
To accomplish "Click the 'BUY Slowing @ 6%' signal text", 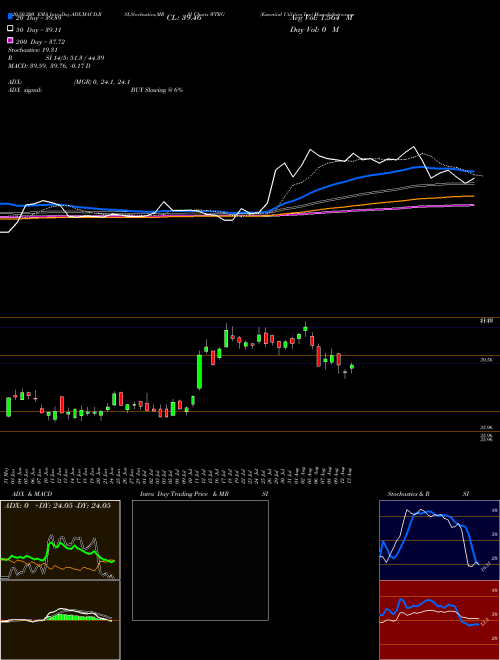I will pos(157,90).
